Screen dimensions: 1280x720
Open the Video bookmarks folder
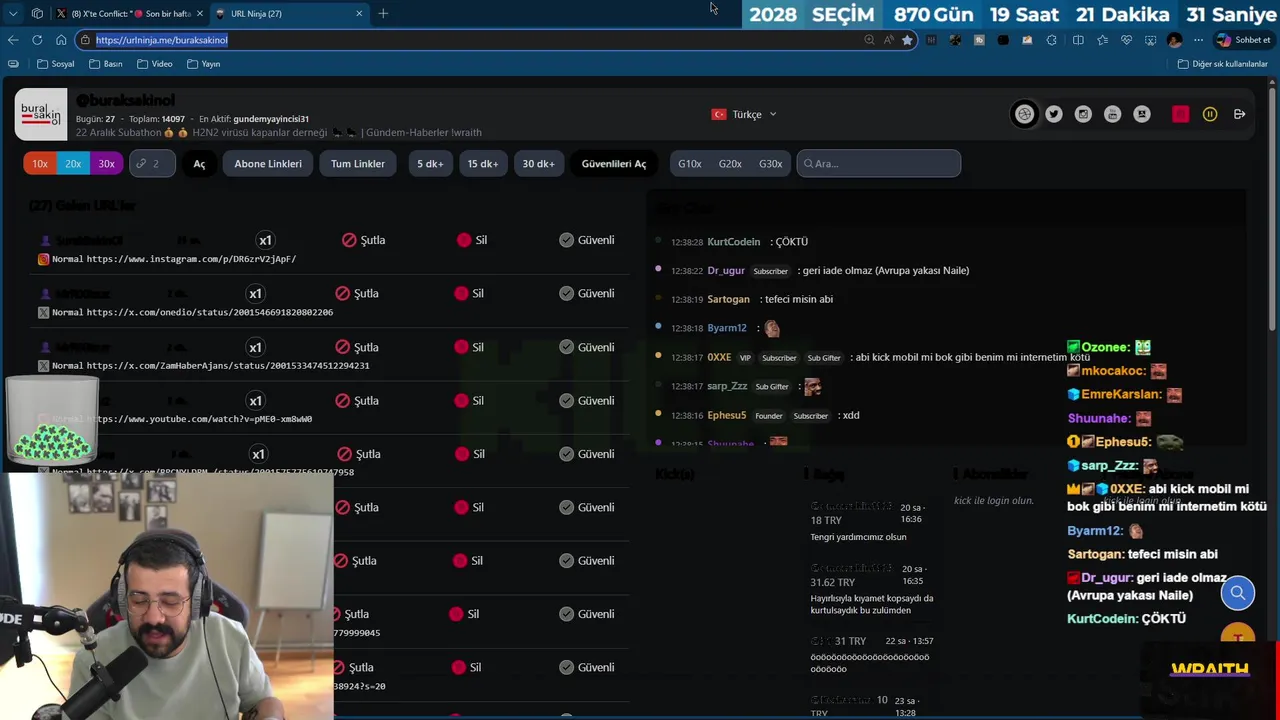[155, 64]
